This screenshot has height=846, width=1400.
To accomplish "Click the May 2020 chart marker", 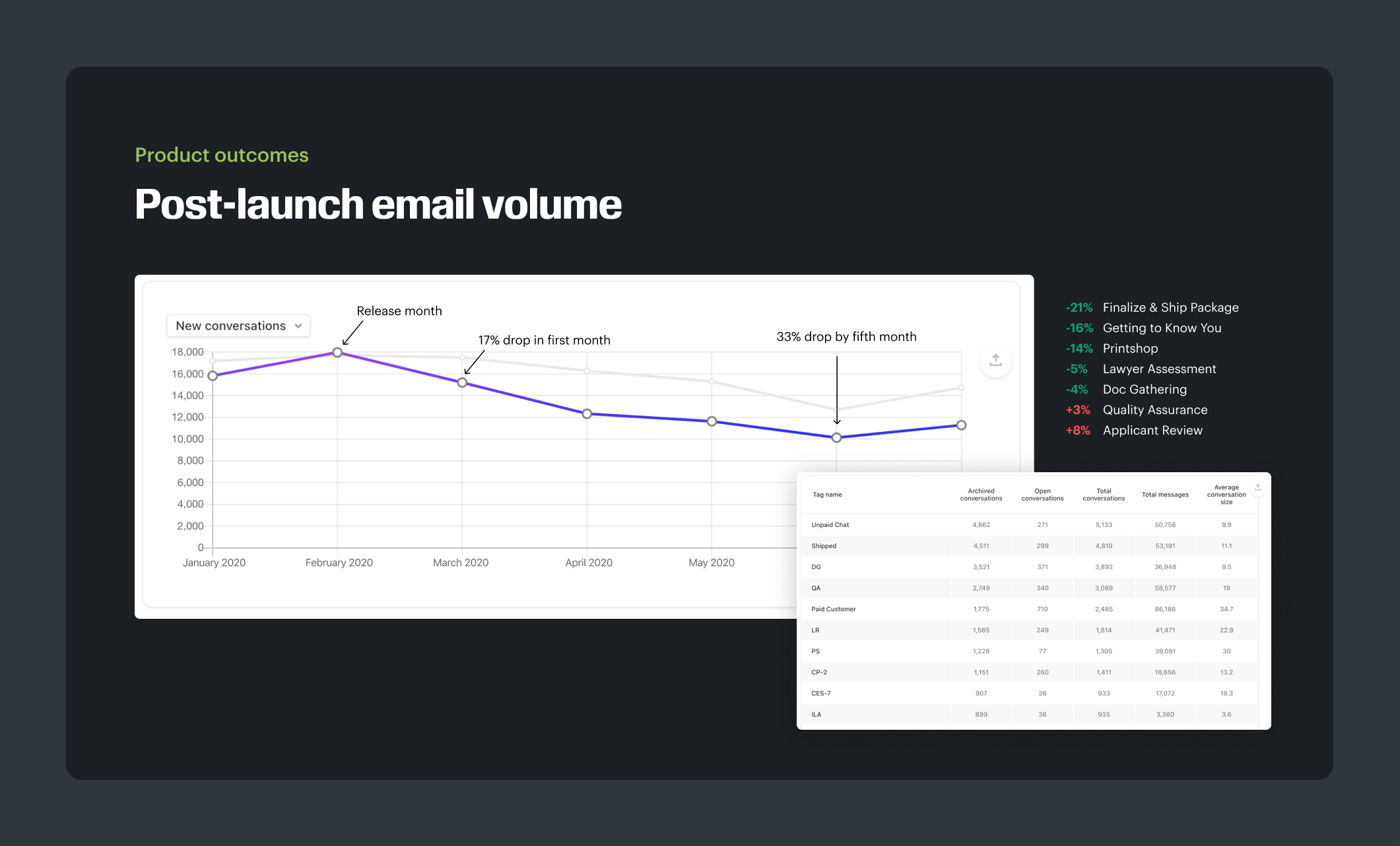I will [x=712, y=421].
